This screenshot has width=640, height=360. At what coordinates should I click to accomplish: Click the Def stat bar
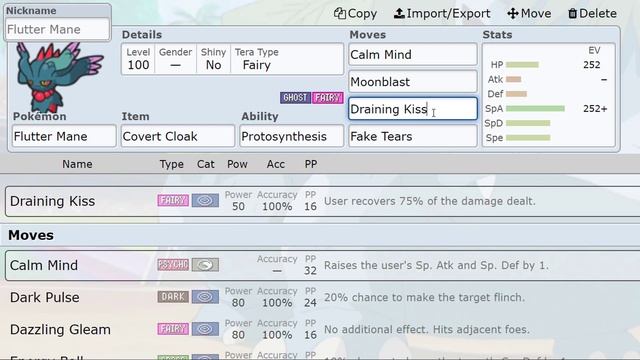point(516,94)
